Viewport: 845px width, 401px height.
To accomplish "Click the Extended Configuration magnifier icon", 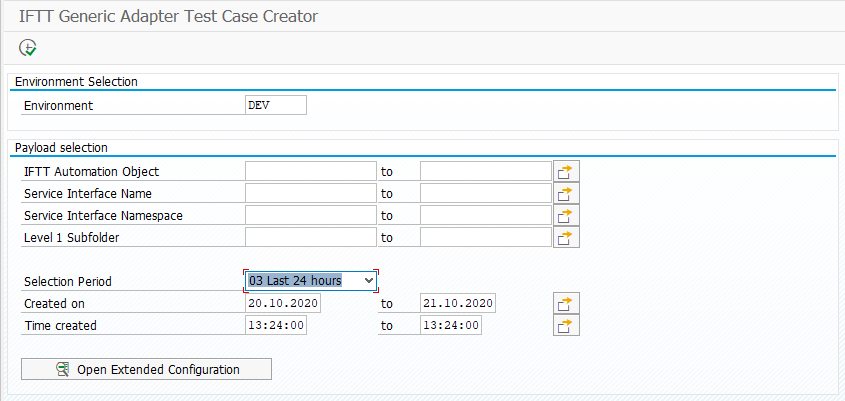I will point(63,369).
